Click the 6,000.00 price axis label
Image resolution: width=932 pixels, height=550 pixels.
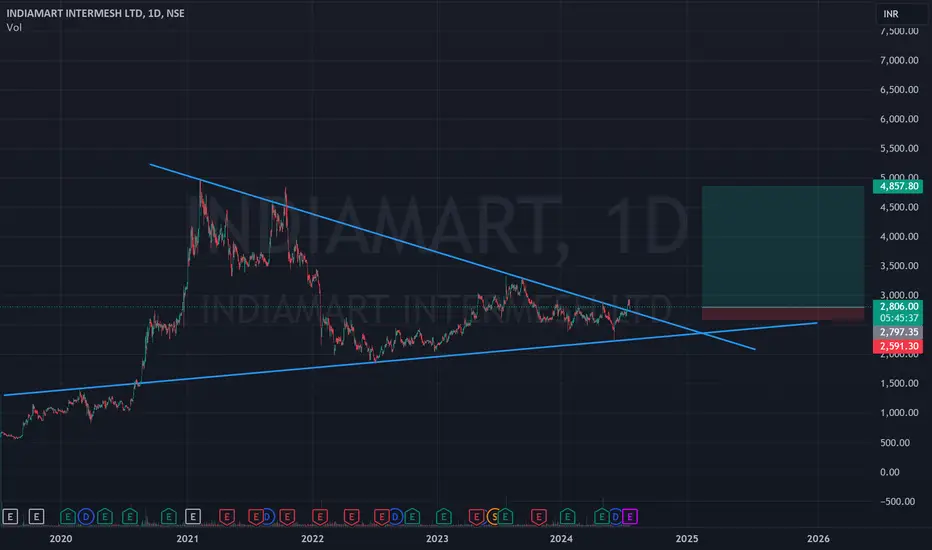tap(899, 119)
